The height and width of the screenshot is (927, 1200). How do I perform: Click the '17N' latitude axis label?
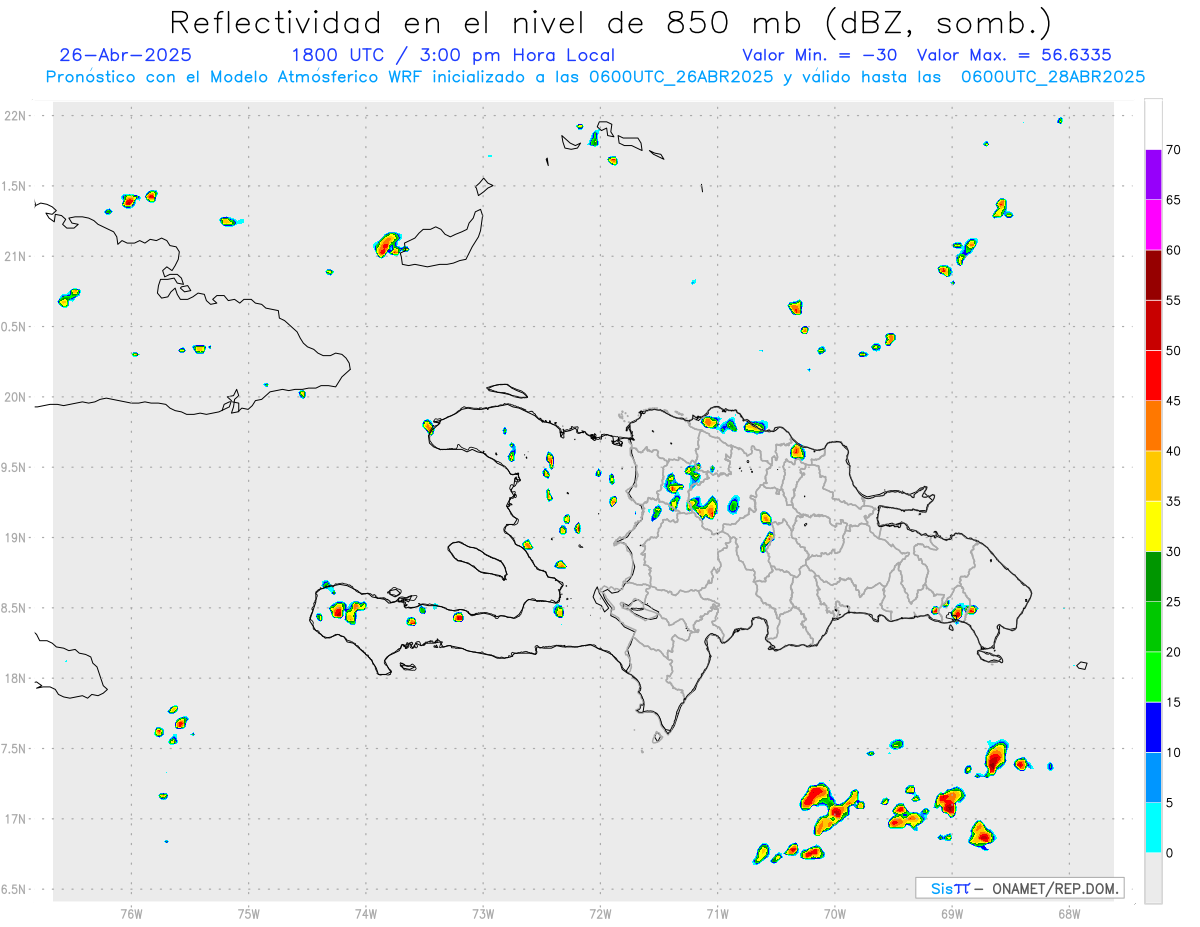click(17, 819)
